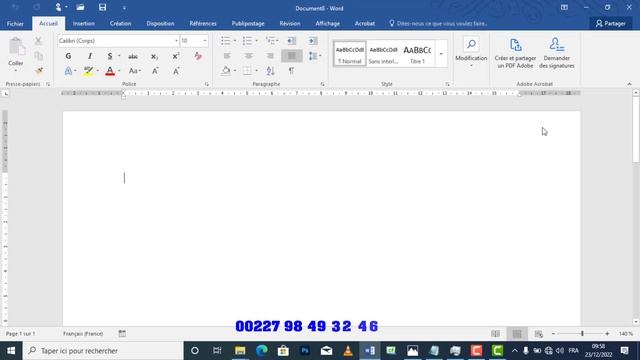Center the text alignment

coord(249,56)
